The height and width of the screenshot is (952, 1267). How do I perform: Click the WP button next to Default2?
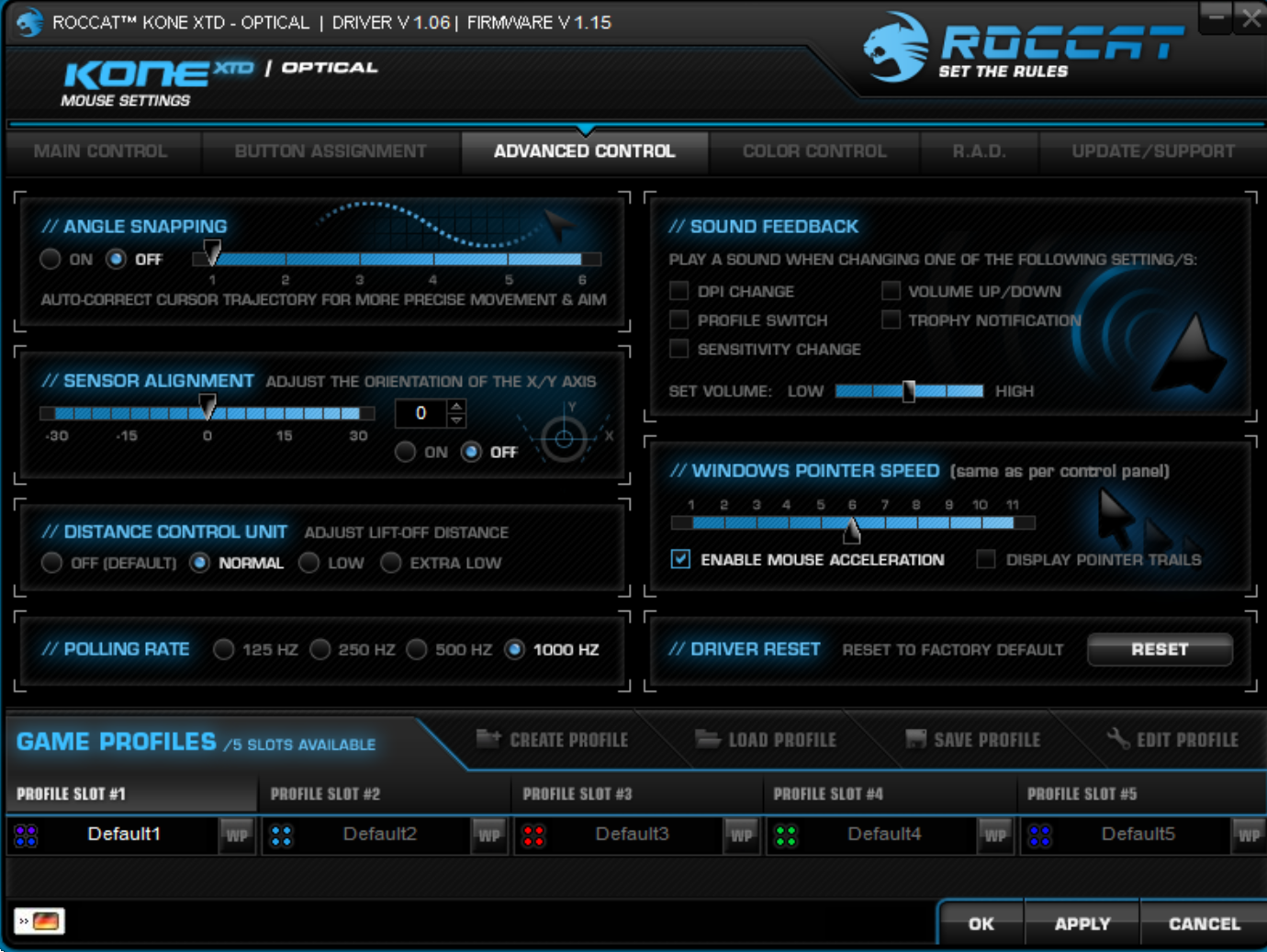click(x=489, y=835)
